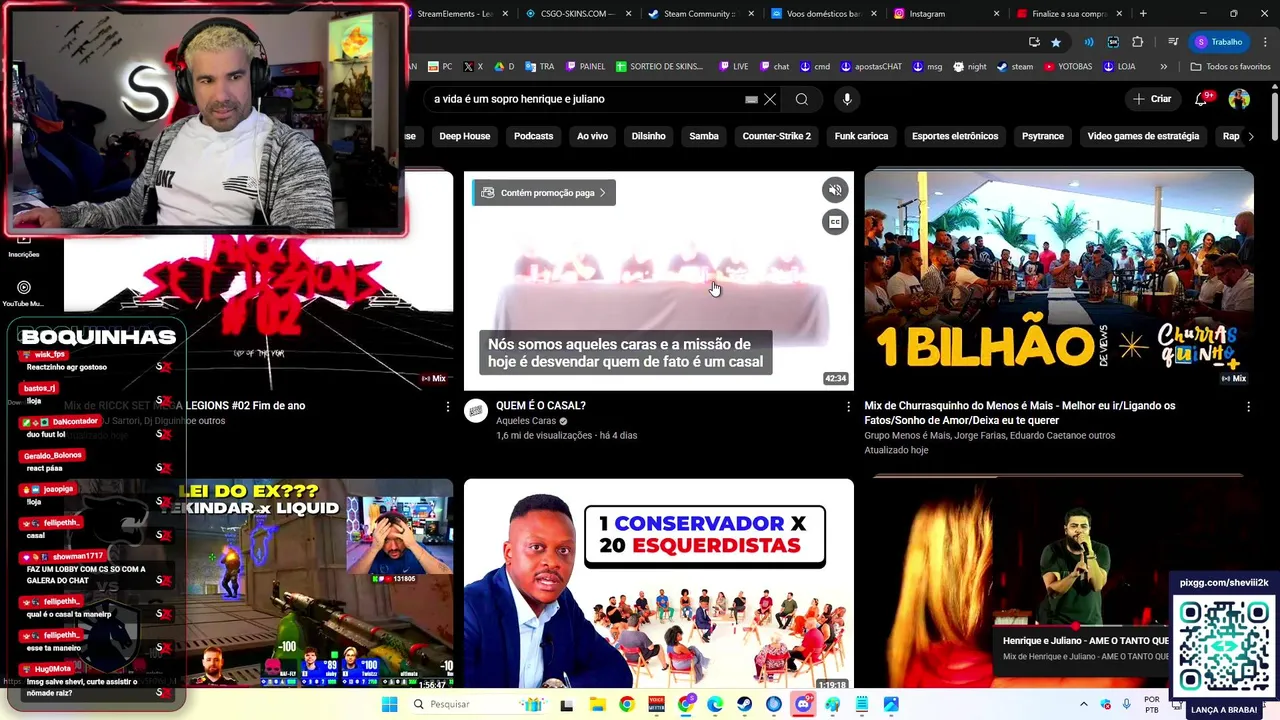Open the Todos os favoritos folder

[x=1230, y=67]
